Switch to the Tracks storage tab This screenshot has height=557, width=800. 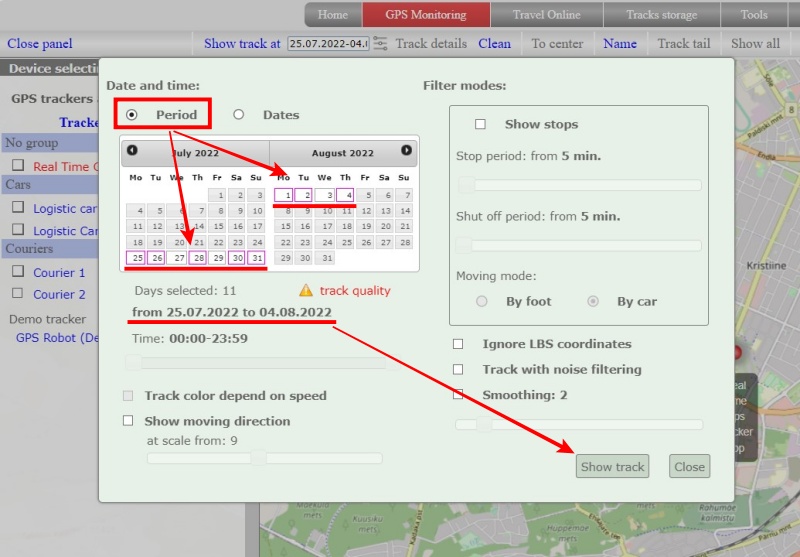[662, 15]
